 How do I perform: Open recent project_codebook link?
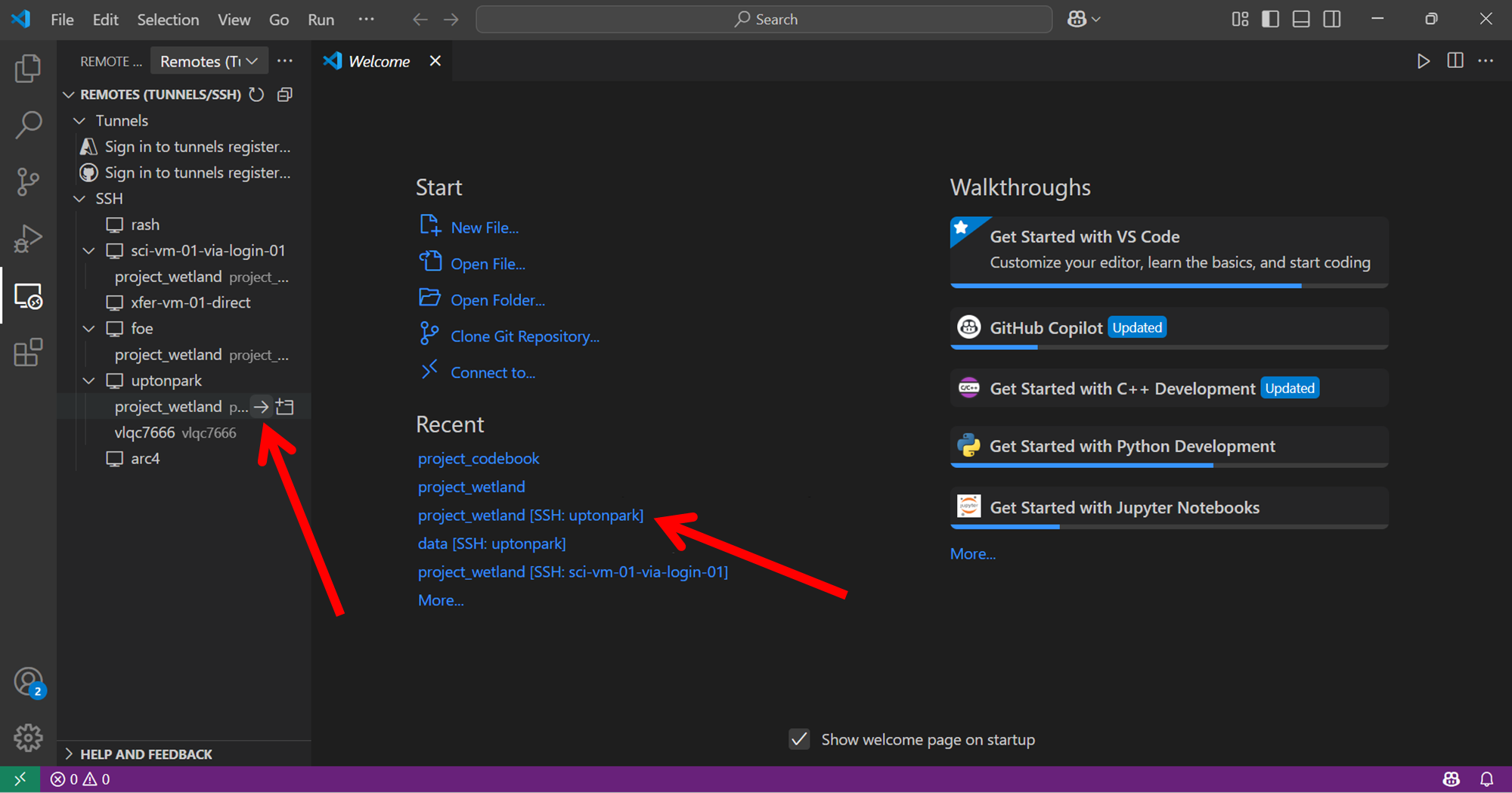479,459
